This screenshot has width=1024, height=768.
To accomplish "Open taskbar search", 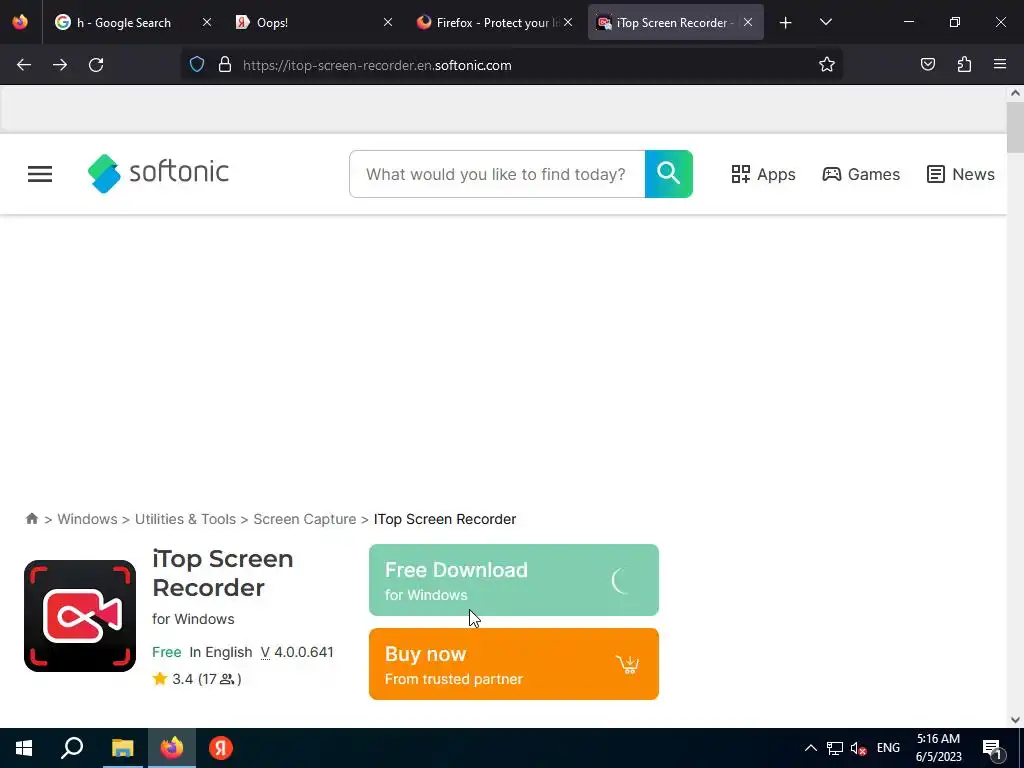I will point(72,748).
